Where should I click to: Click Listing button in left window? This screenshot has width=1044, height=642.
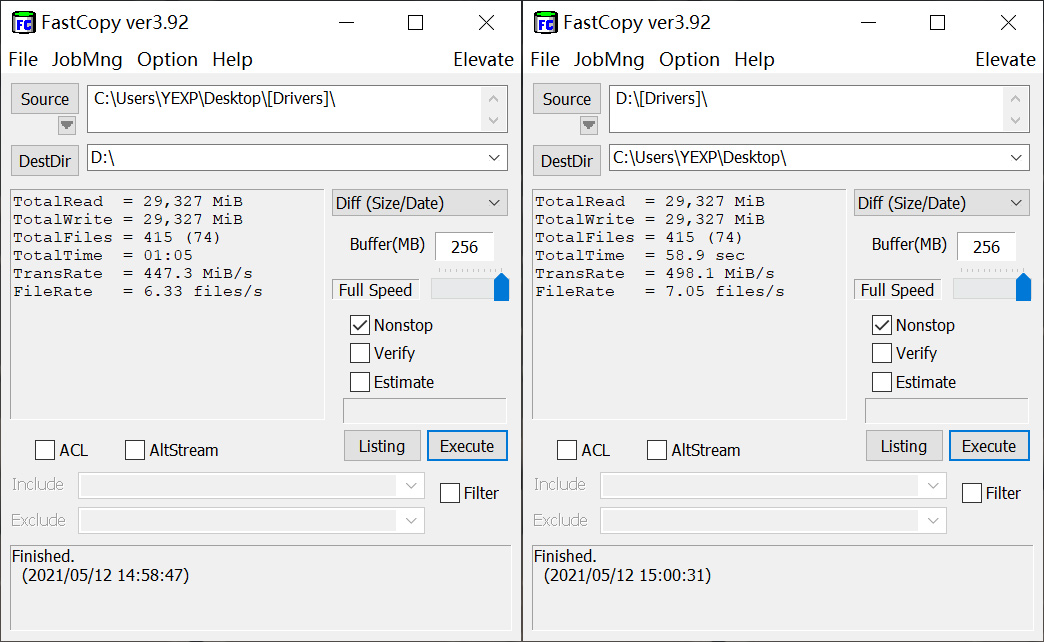point(382,446)
